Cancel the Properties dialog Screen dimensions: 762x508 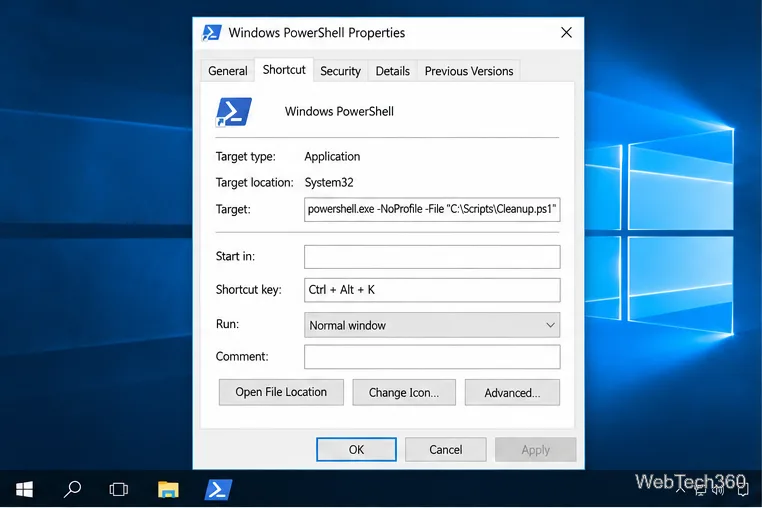point(446,450)
